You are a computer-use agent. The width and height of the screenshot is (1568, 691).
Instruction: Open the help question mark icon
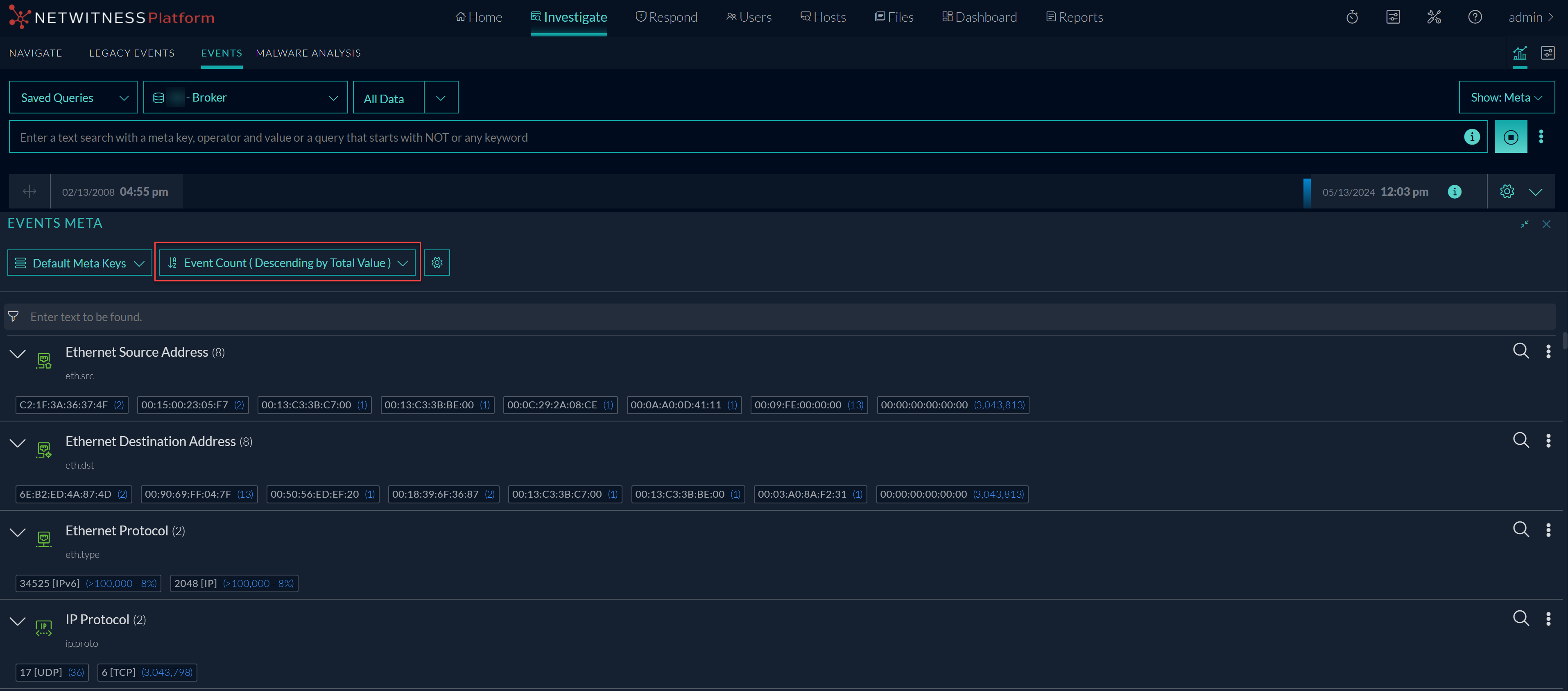(x=1474, y=17)
